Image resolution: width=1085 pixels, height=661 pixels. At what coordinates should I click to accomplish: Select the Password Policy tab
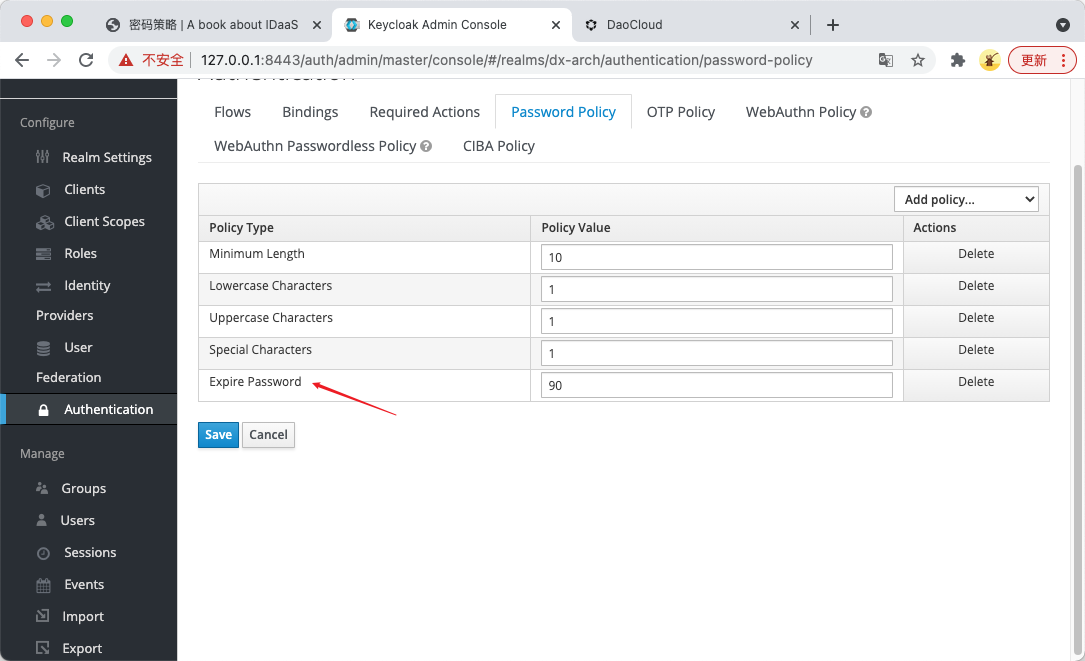[x=563, y=112]
